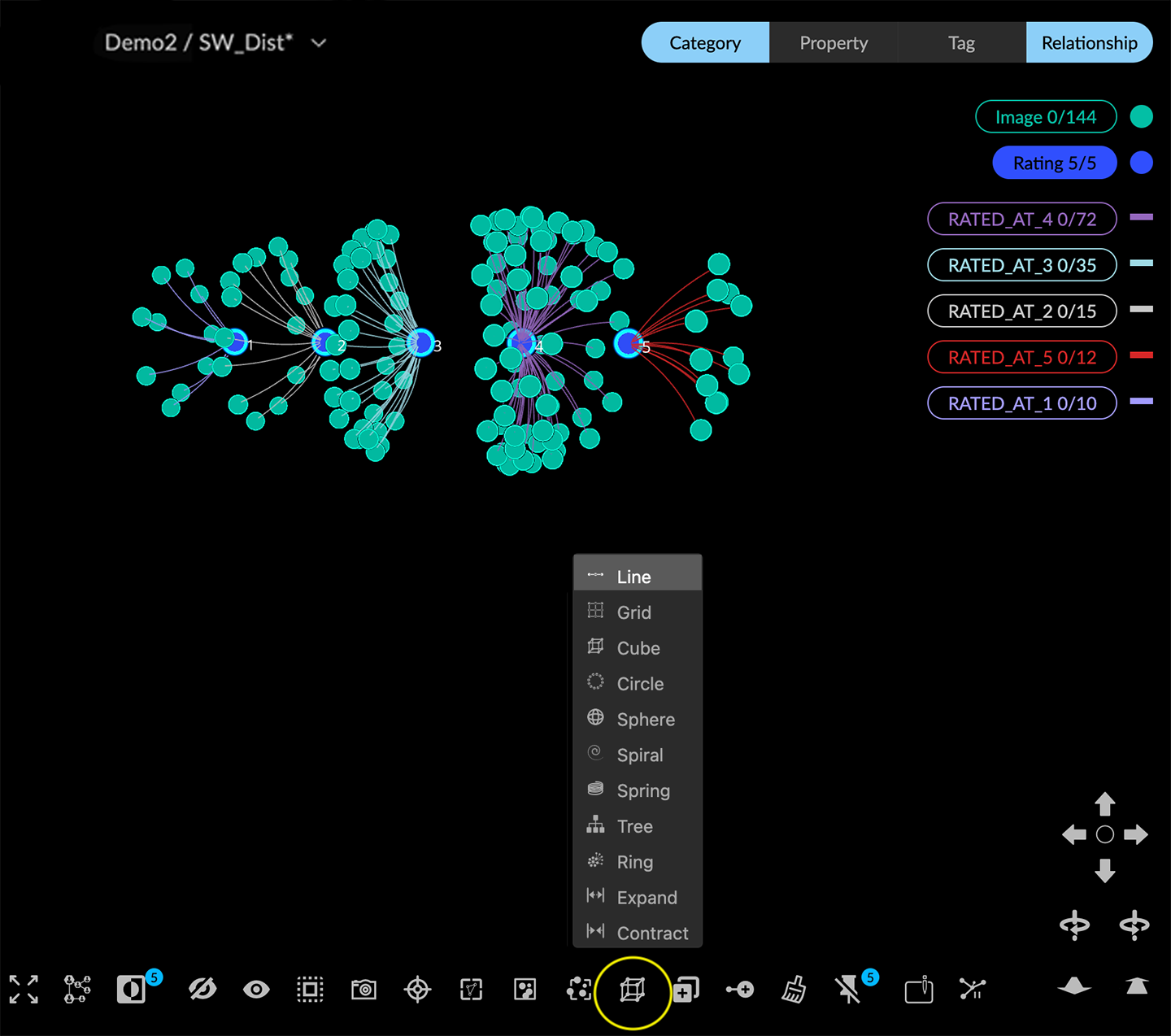The image size is (1171, 1036).
Task: Click the Rating 5/5 category pill
Action: tap(1054, 163)
